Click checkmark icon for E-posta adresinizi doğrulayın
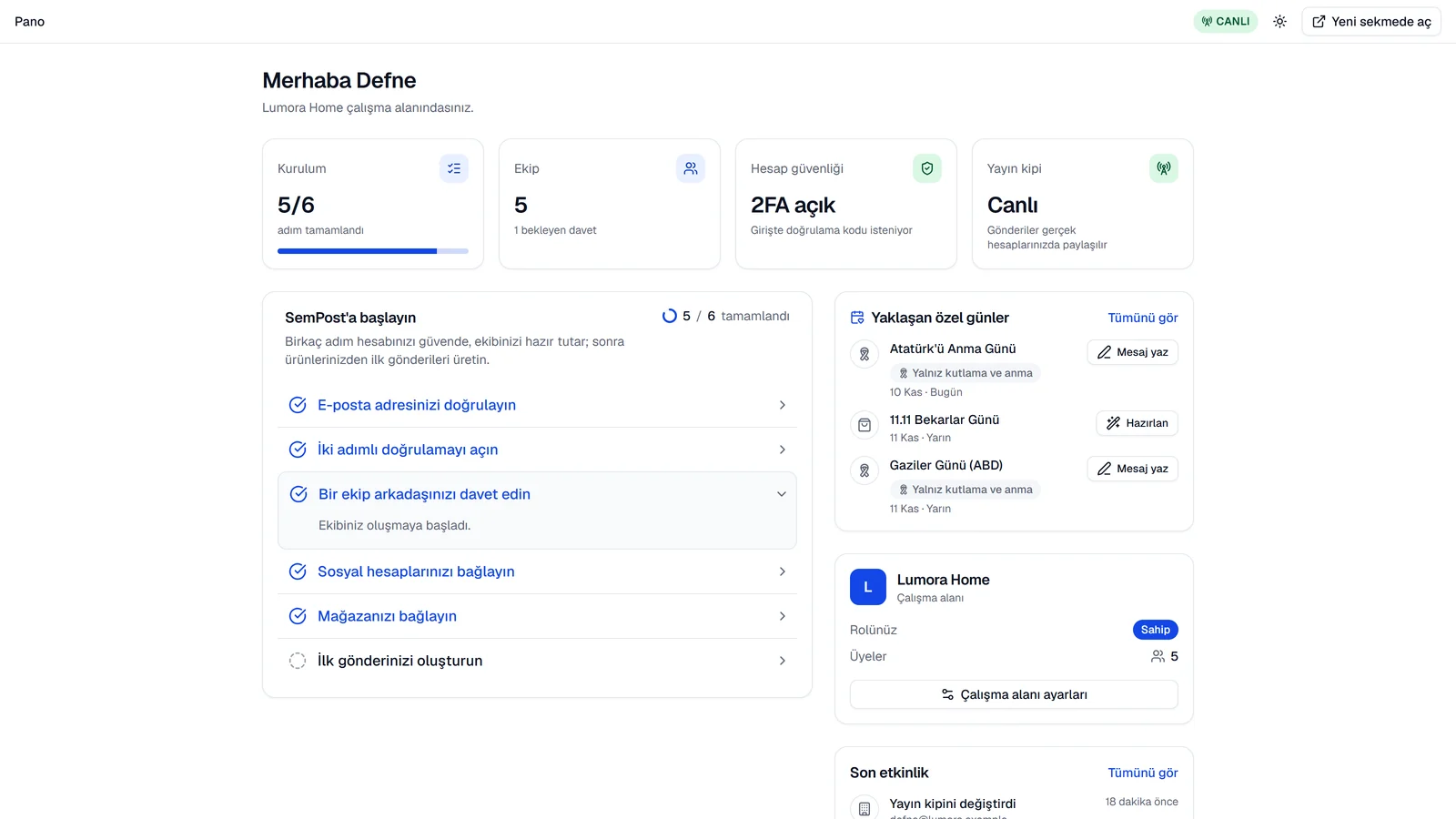The height and width of the screenshot is (819, 1456). pyautogui.click(x=298, y=405)
